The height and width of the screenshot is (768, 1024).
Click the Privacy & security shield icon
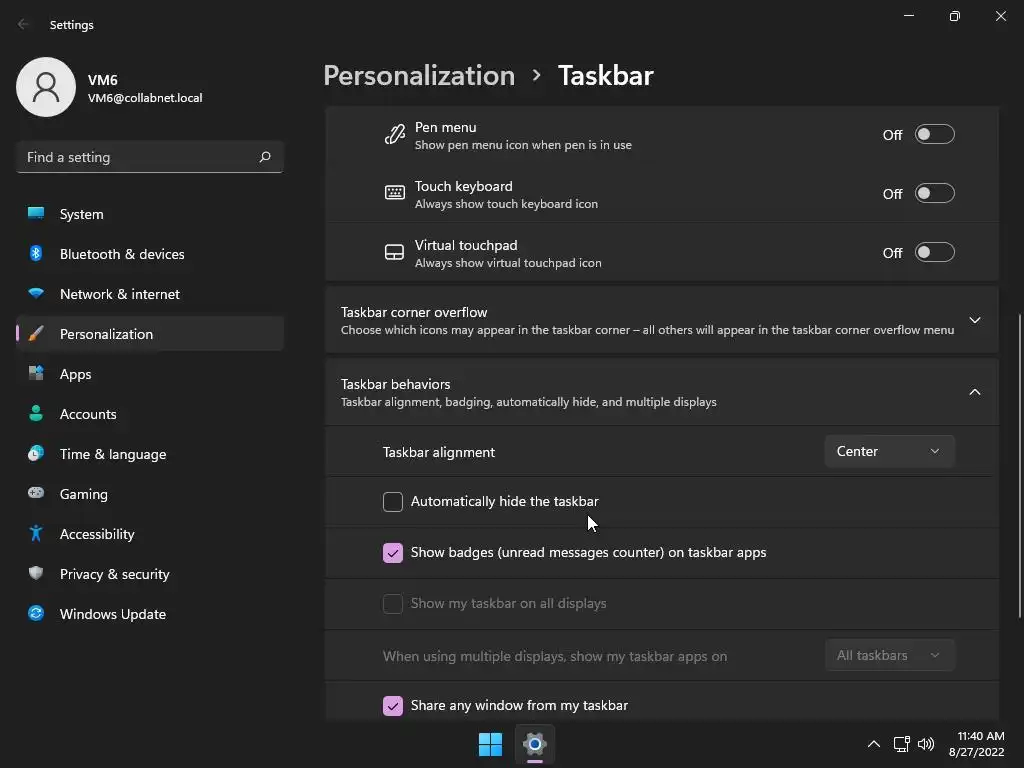36,574
